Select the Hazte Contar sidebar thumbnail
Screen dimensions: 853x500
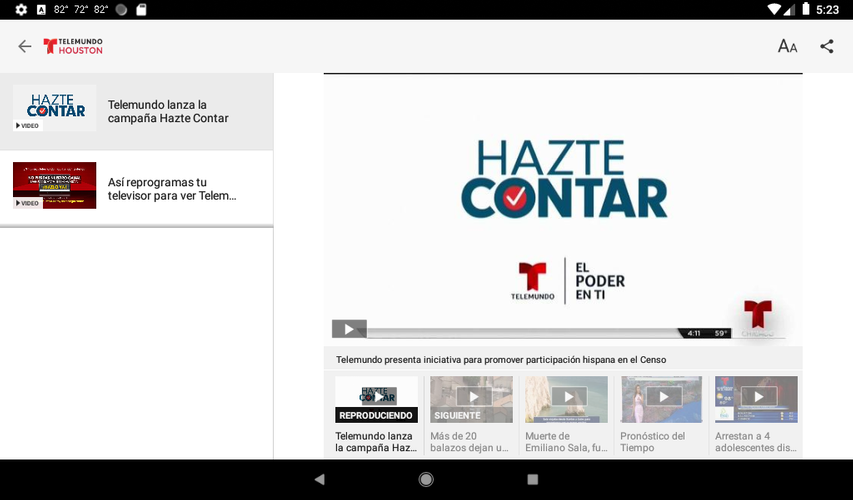[x=54, y=108]
